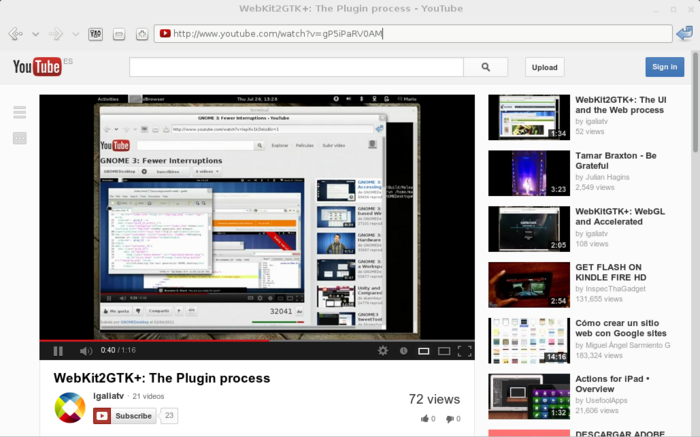This screenshot has width=700, height=437.
Task: Open the 'WebKitGTK+: WebGL and Accelerated' thumbnail
Action: (529, 229)
